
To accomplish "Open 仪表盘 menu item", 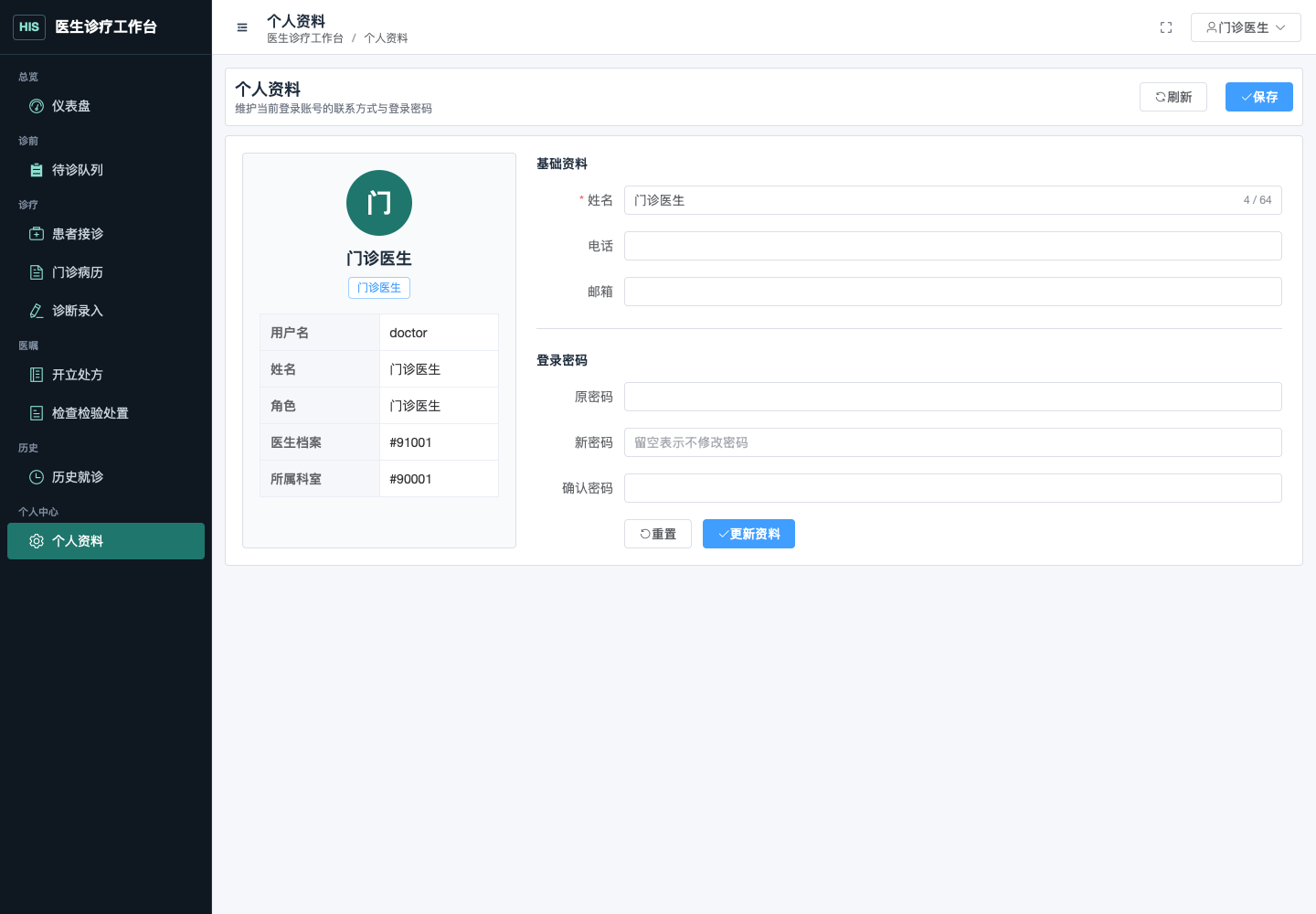I will [106, 106].
